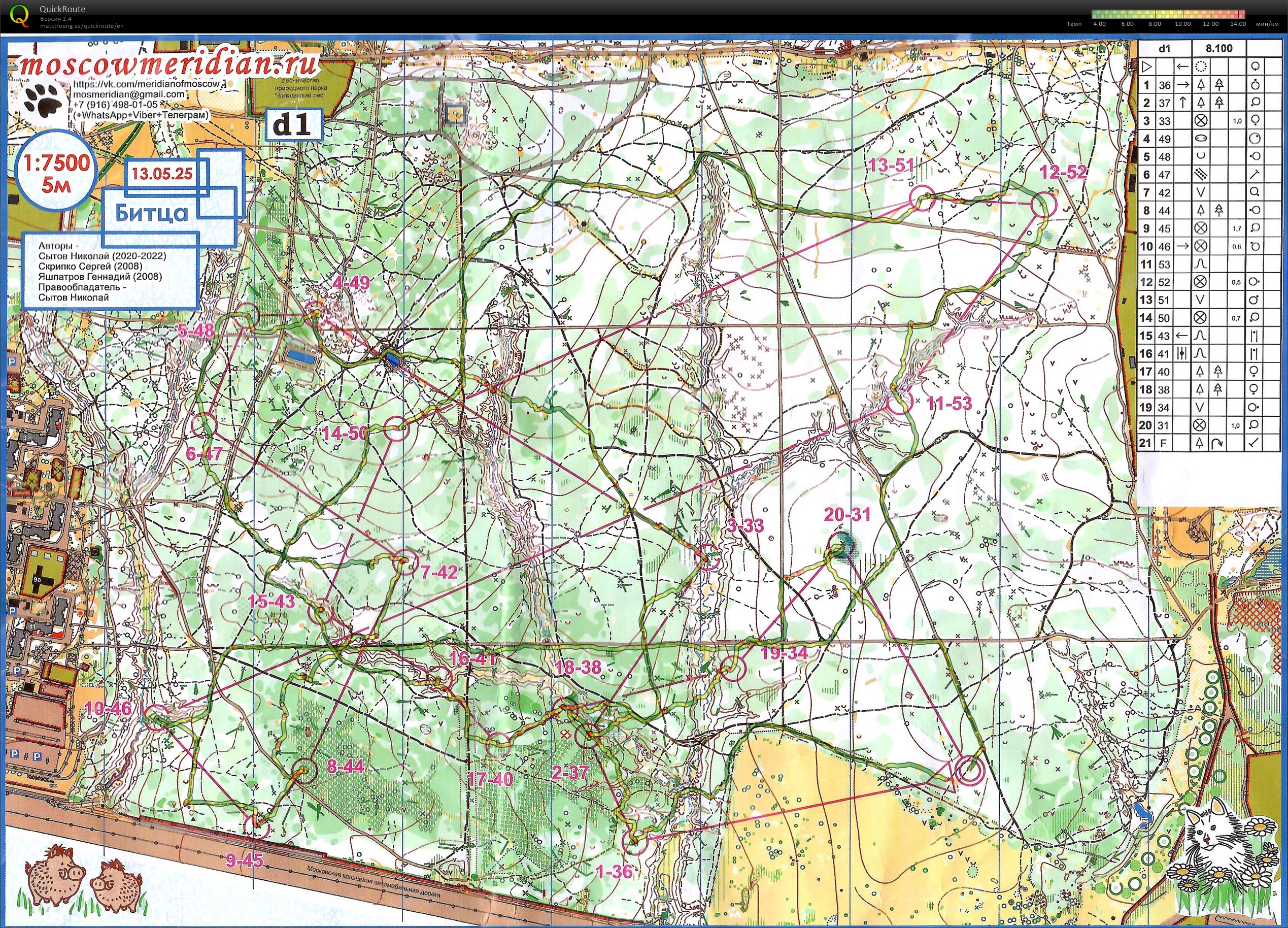Click the QuickRoute logo icon
Screen dimensions: 1288x928
click(x=18, y=15)
